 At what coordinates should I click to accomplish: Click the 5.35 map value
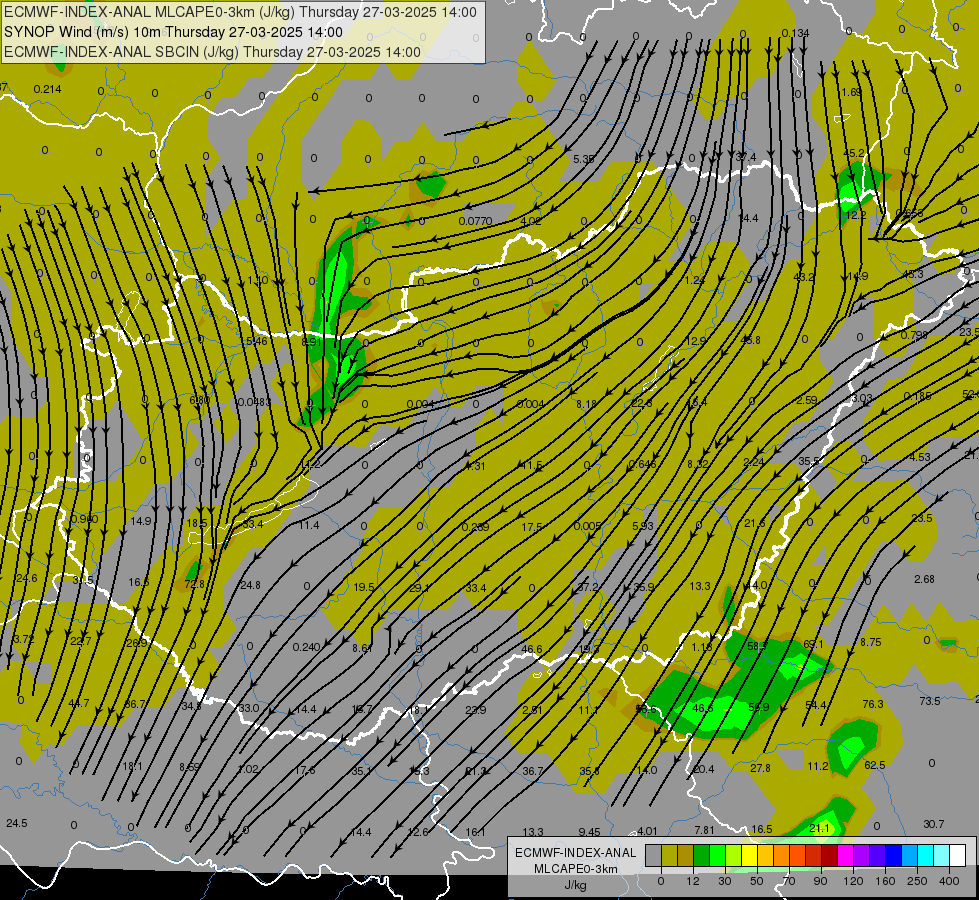point(584,159)
